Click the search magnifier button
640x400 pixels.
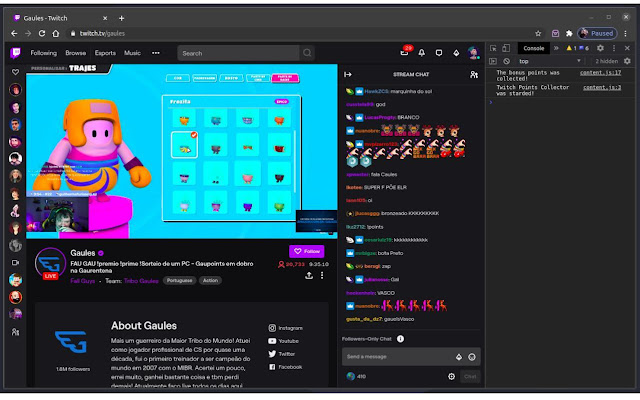point(307,53)
